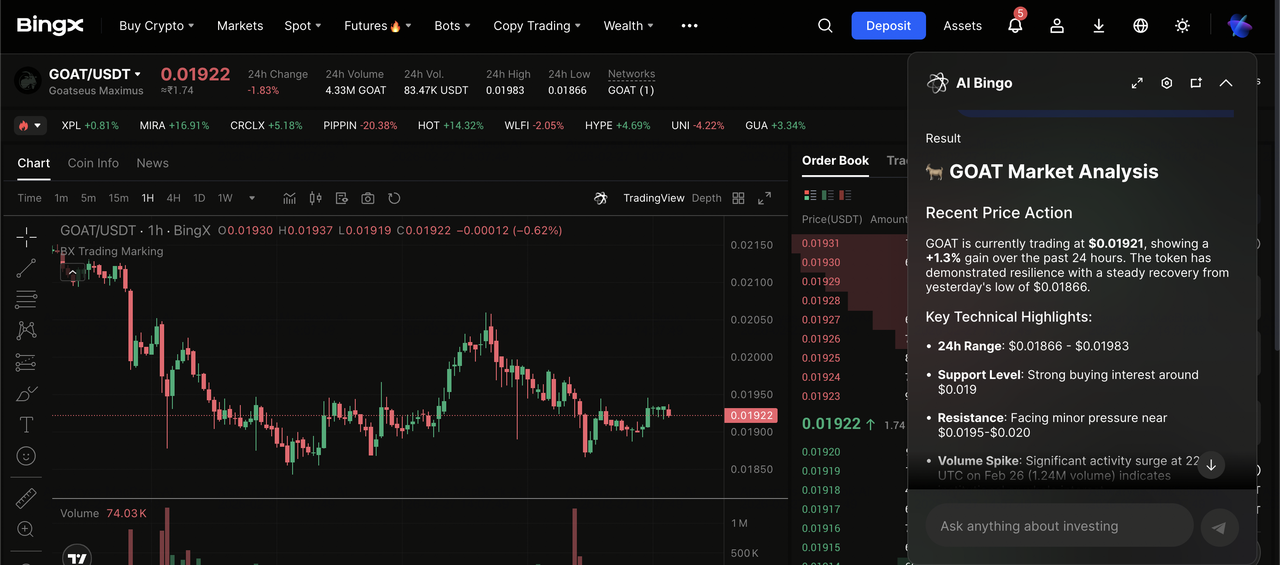Switch to the Coin Info tab
Image resolution: width=1280 pixels, height=565 pixels.
click(93, 163)
